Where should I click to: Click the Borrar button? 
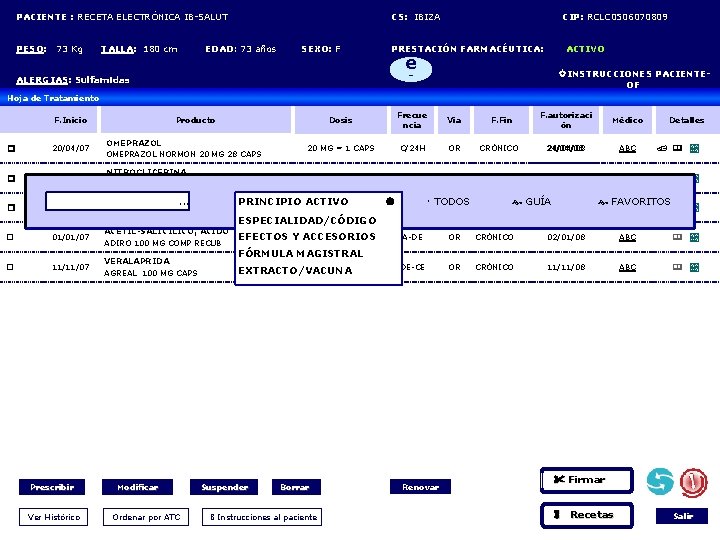296,487
